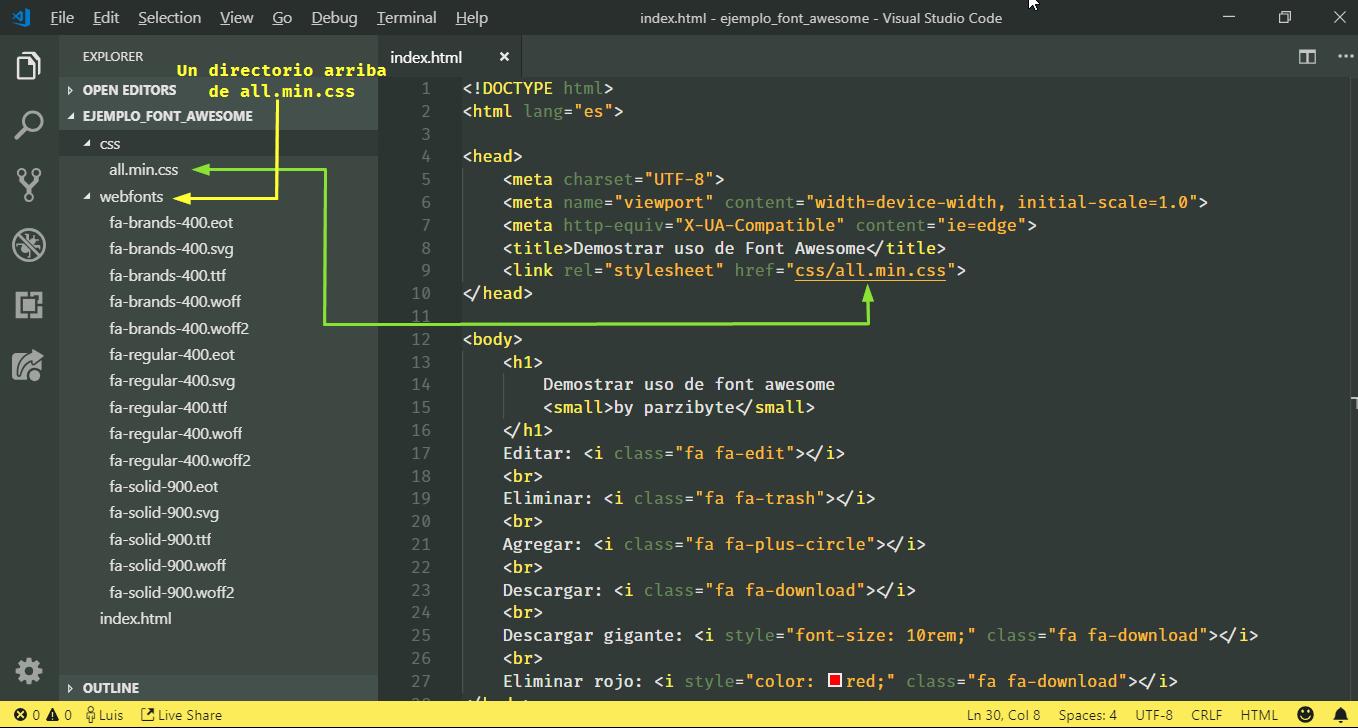Image resolution: width=1358 pixels, height=728 pixels.
Task: Click the red color swatch on line 27
Action: point(835,681)
